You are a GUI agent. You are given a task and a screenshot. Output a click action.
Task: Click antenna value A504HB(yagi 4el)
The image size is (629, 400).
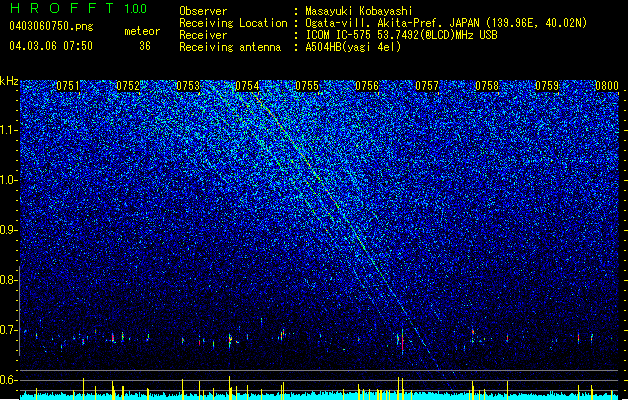point(353,47)
